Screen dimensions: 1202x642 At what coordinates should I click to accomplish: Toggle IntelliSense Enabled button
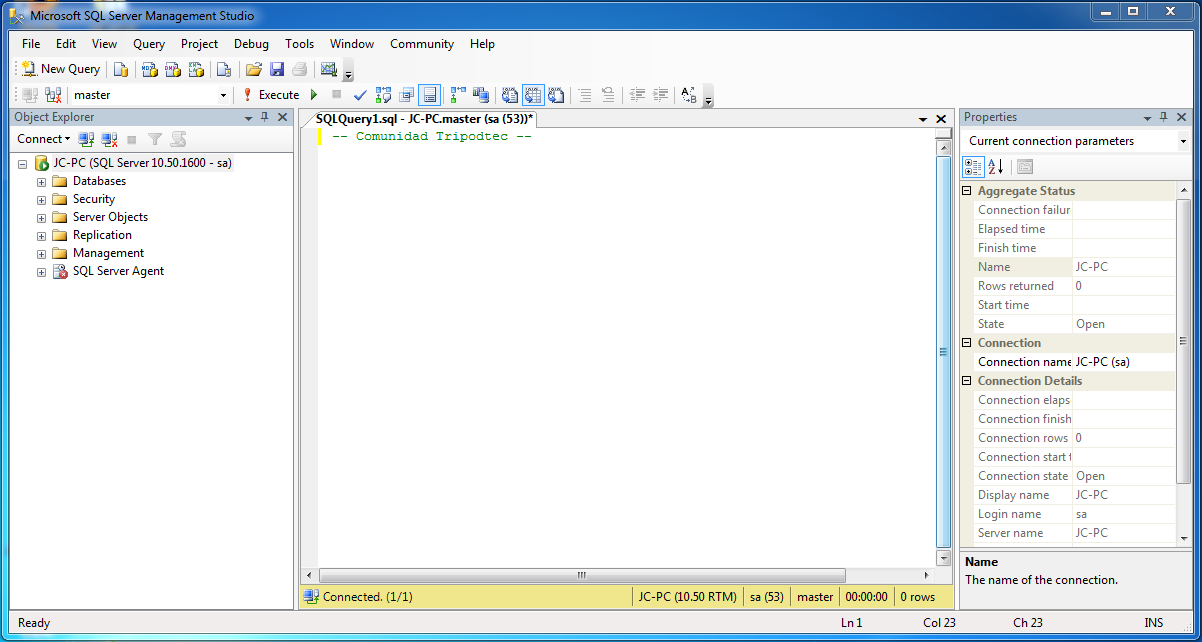click(x=429, y=95)
